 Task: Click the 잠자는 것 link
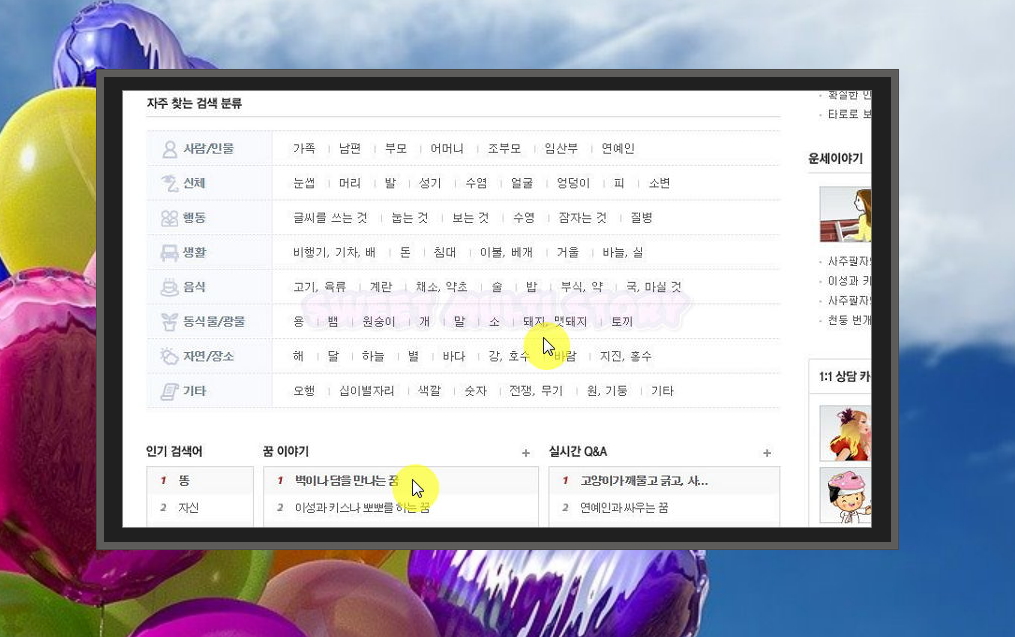(583, 218)
